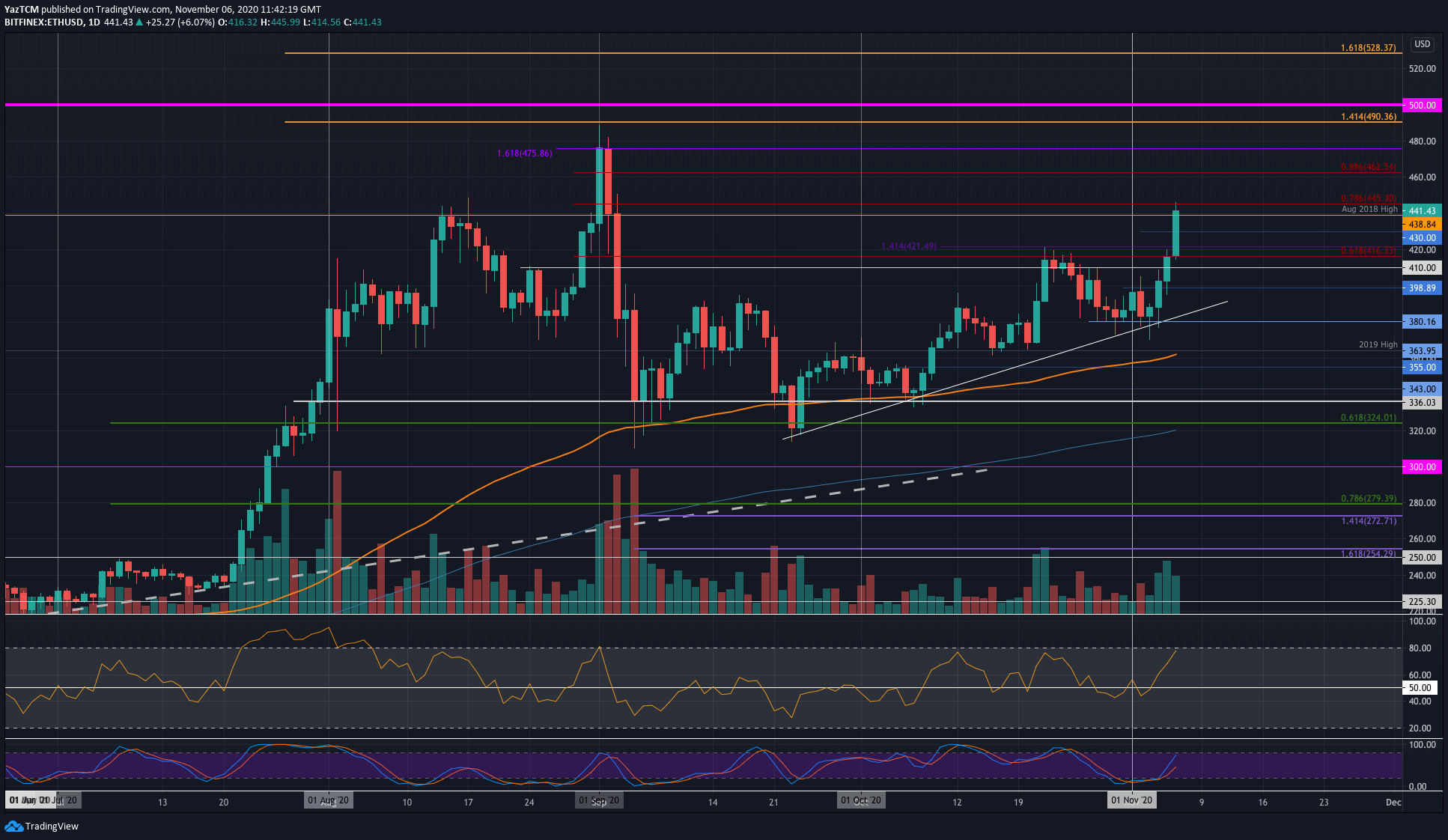Click the TradingView cloud logo icon

click(13, 826)
